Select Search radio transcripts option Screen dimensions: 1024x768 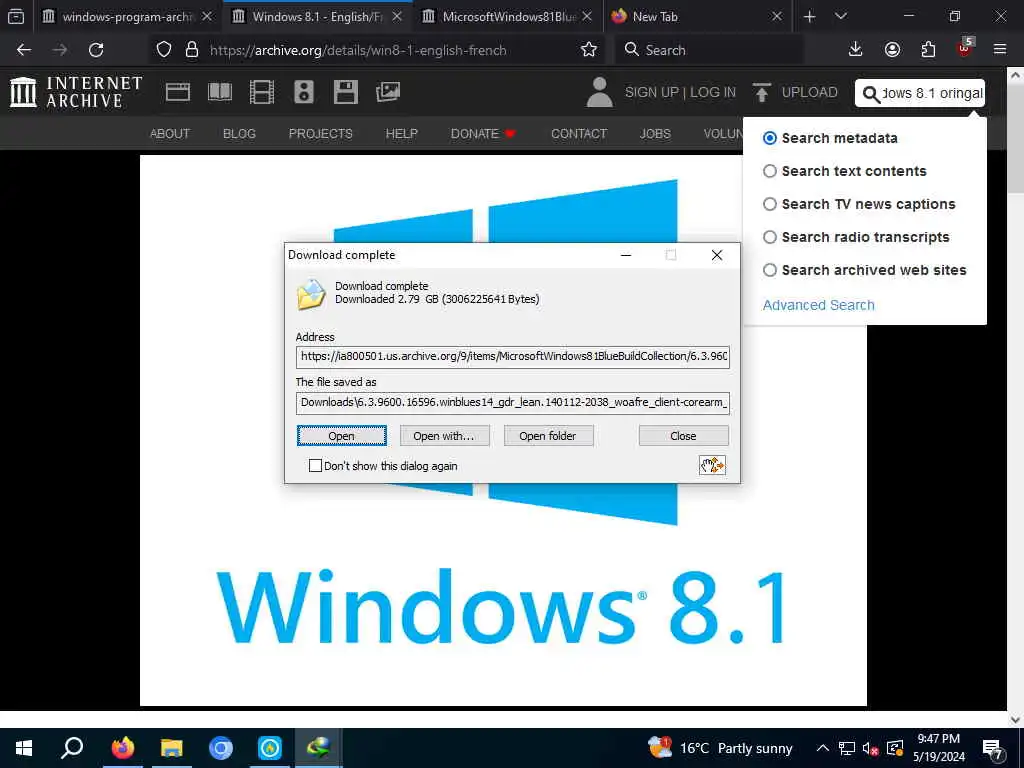coord(770,237)
